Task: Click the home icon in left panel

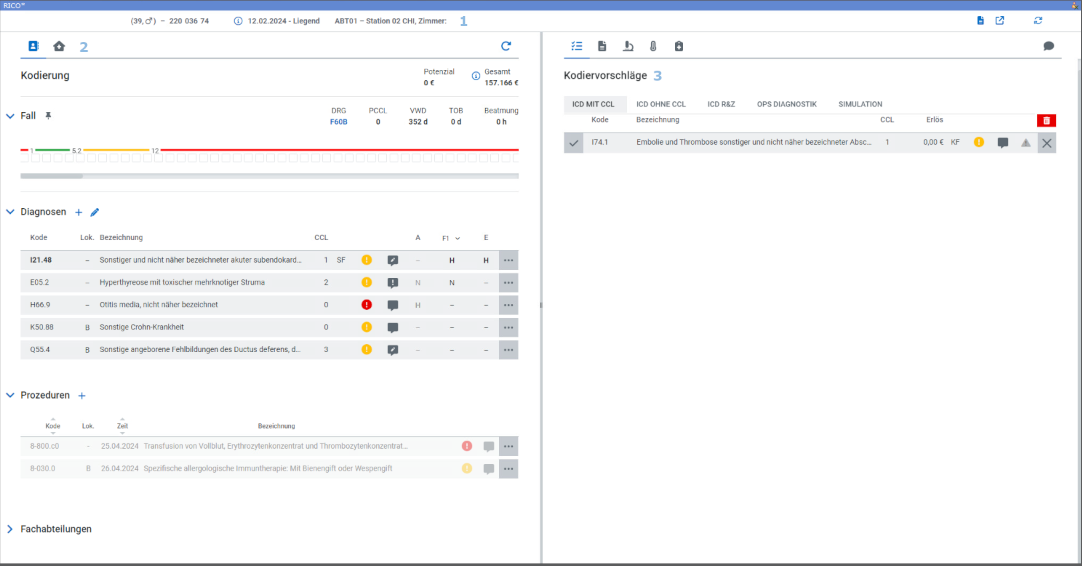Action: 59,46
